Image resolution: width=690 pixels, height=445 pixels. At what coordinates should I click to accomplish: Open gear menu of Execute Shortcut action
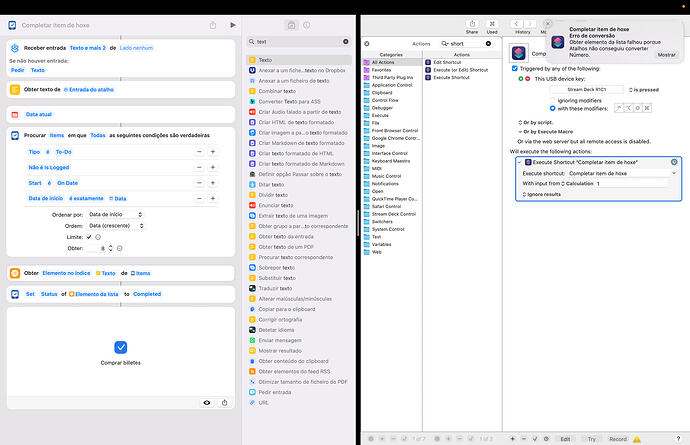click(674, 162)
